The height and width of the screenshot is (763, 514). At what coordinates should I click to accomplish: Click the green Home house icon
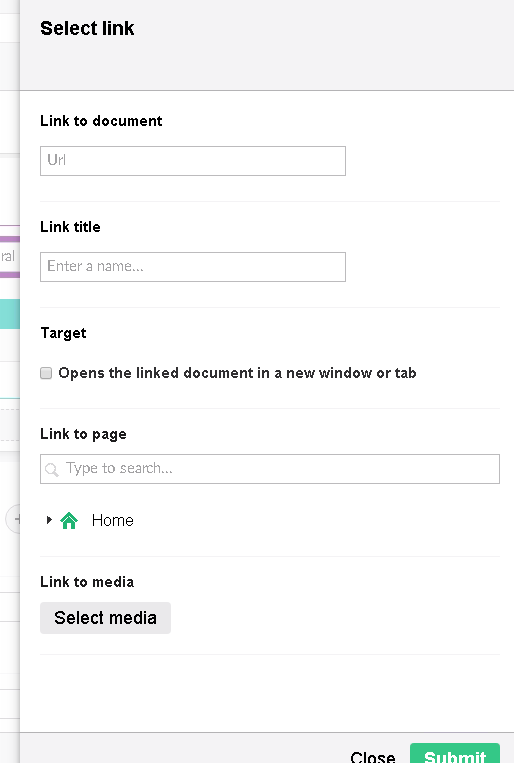[x=69, y=520]
